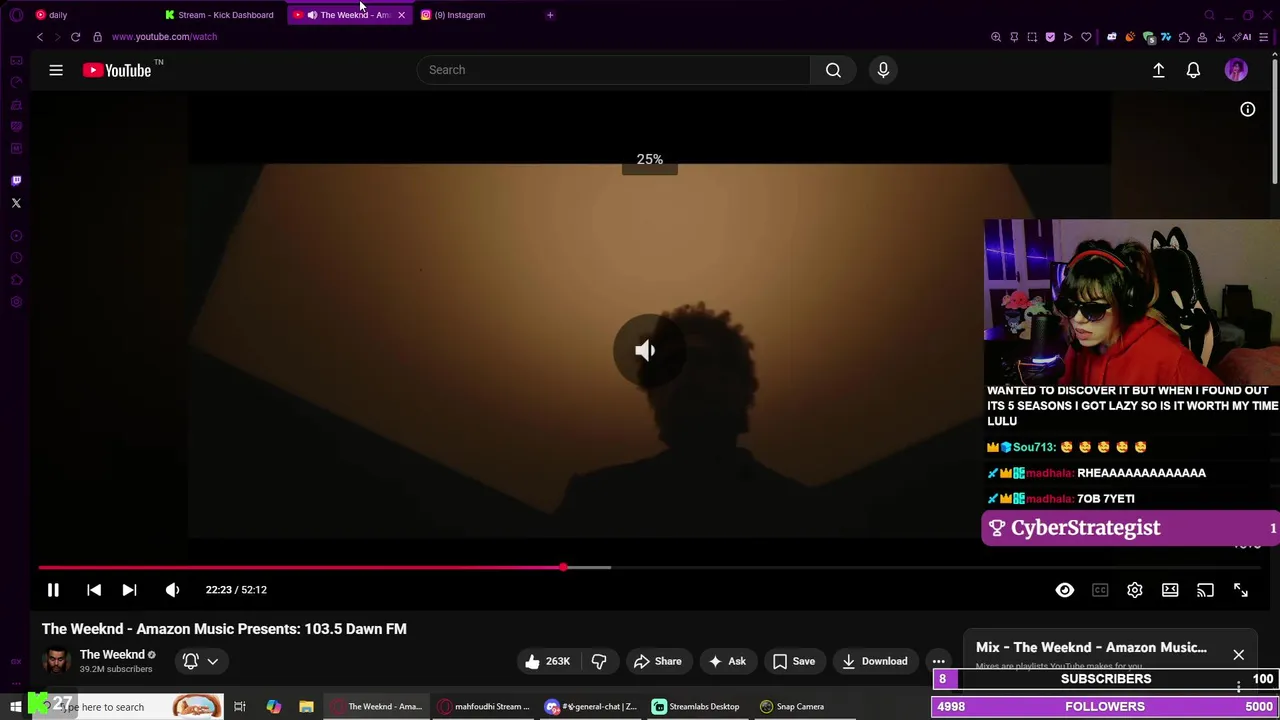Viewport: 1280px width, 720px height.
Task: Open The Weeknd channel avatar
Action: point(56,660)
